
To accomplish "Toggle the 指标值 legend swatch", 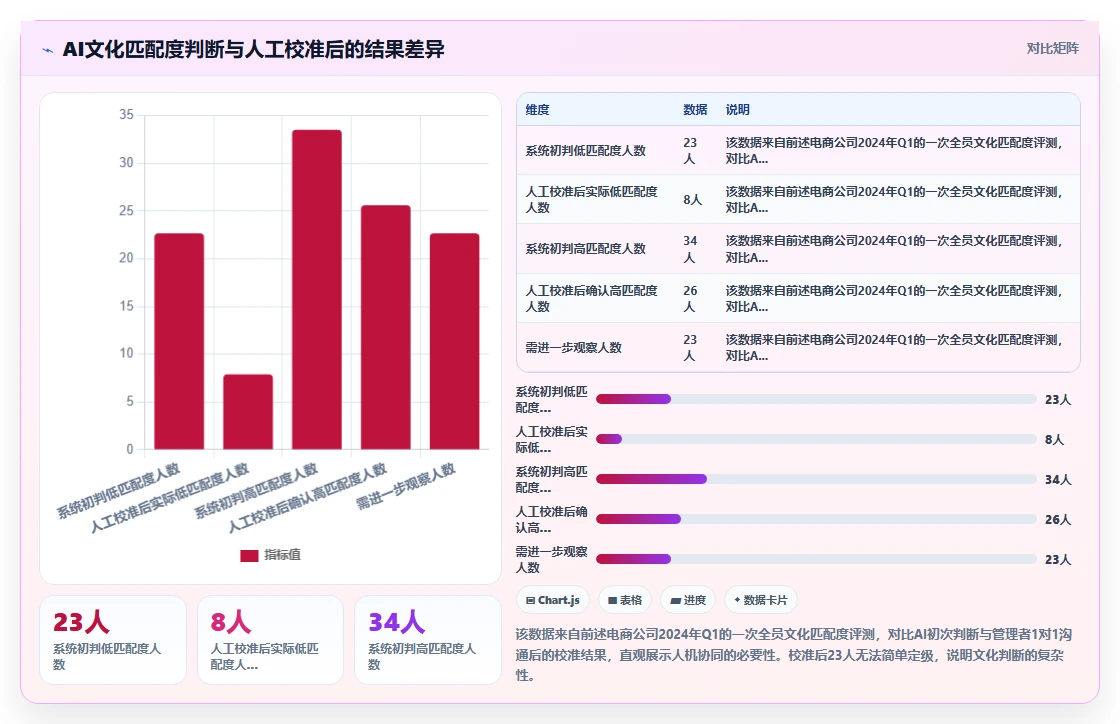I will [249, 555].
